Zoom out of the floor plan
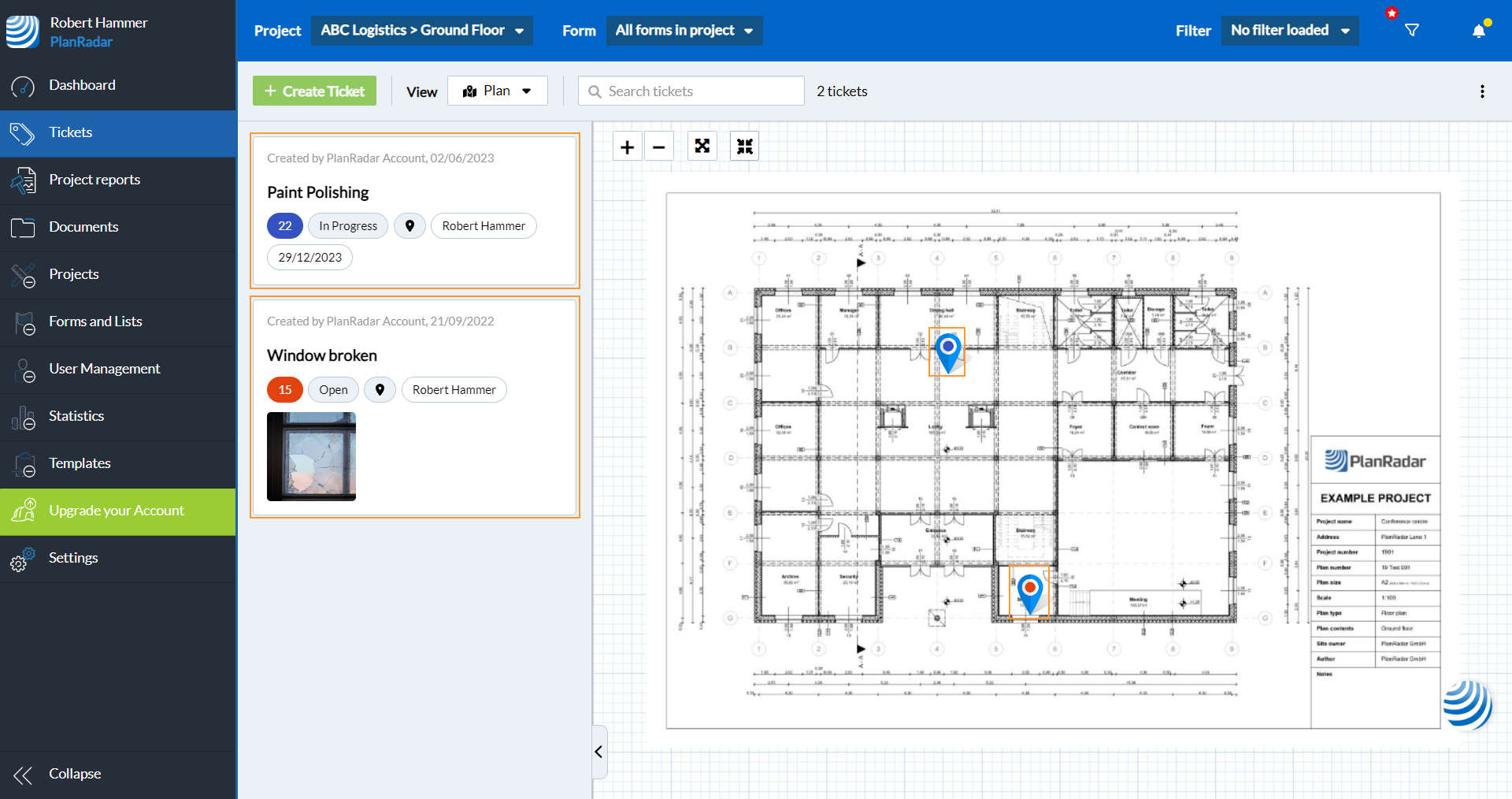This screenshot has height=799, width=1512. (x=659, y=147)
